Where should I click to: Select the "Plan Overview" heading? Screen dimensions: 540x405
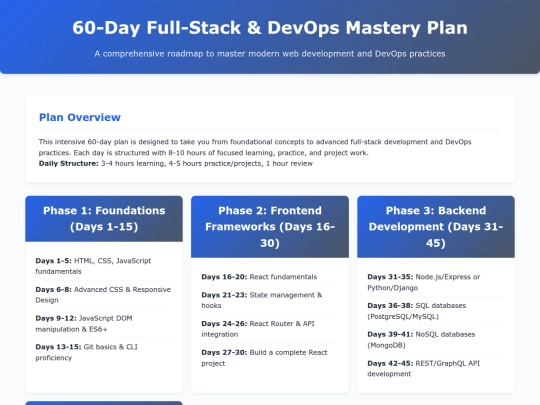[x=80, y=117]
